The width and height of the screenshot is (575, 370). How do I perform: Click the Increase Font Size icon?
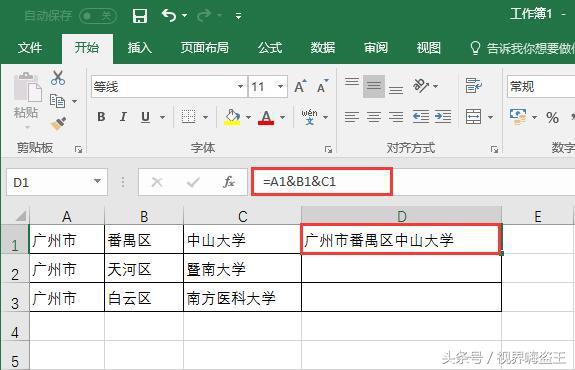[301, 87]
